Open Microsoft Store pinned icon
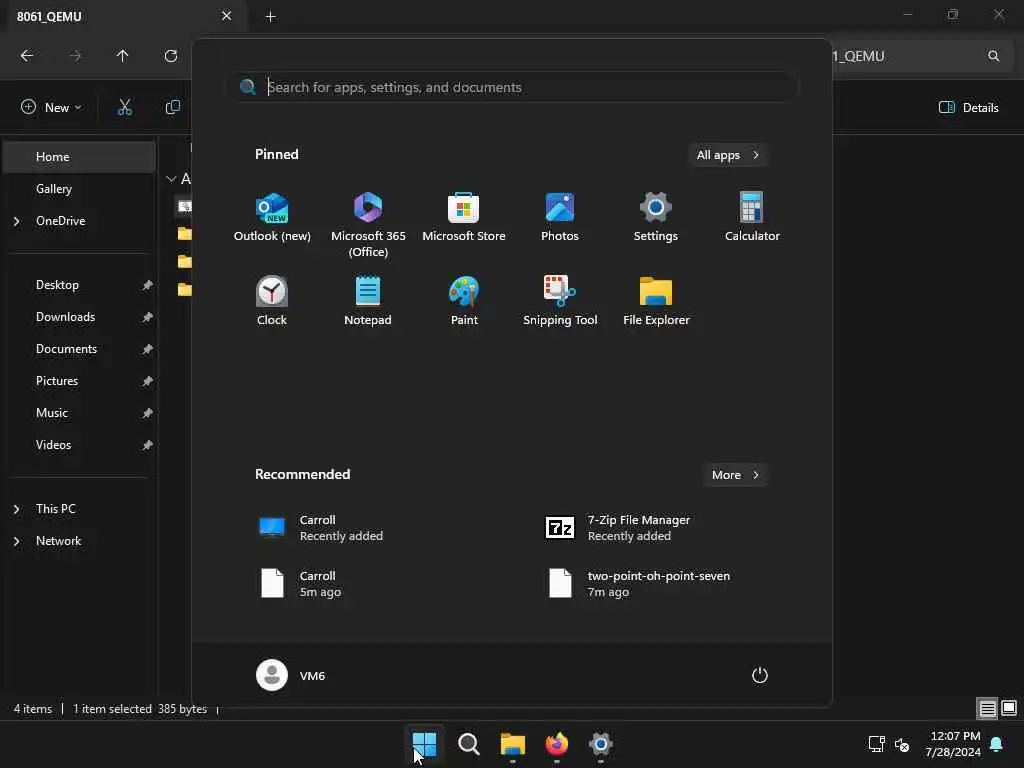 464,218
